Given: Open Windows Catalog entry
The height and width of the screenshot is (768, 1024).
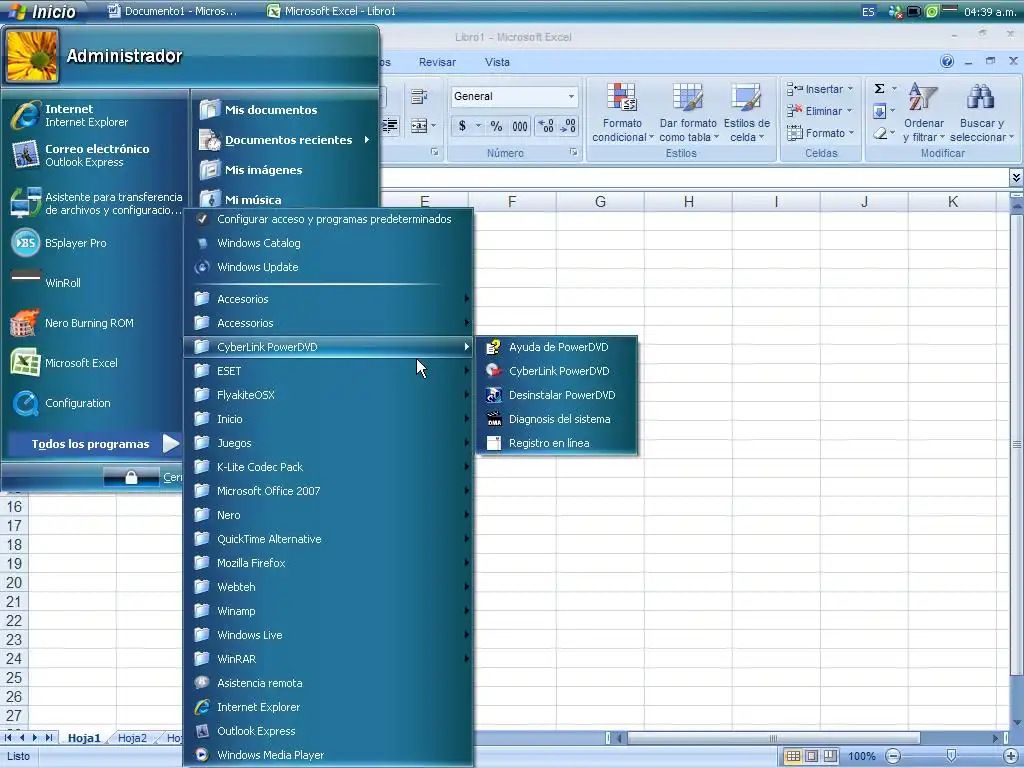Looking at the screenshot, I should click(x=328, y=243).
